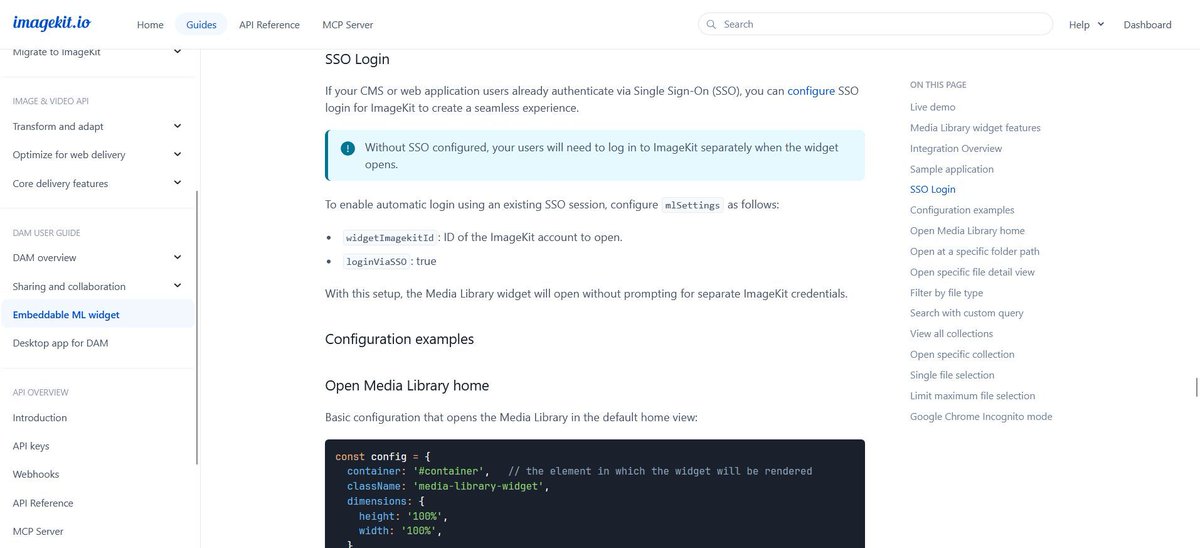Jump to View all collections
This screenshot has height=548, width=1200.
(x=951, y=334)
